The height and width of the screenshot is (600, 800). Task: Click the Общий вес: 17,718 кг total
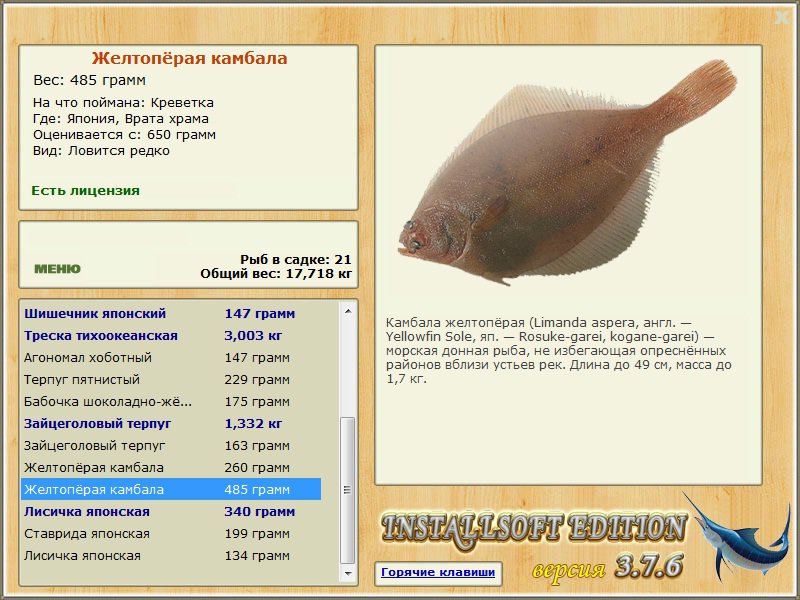pyautogui.click(x=276, y=274)
